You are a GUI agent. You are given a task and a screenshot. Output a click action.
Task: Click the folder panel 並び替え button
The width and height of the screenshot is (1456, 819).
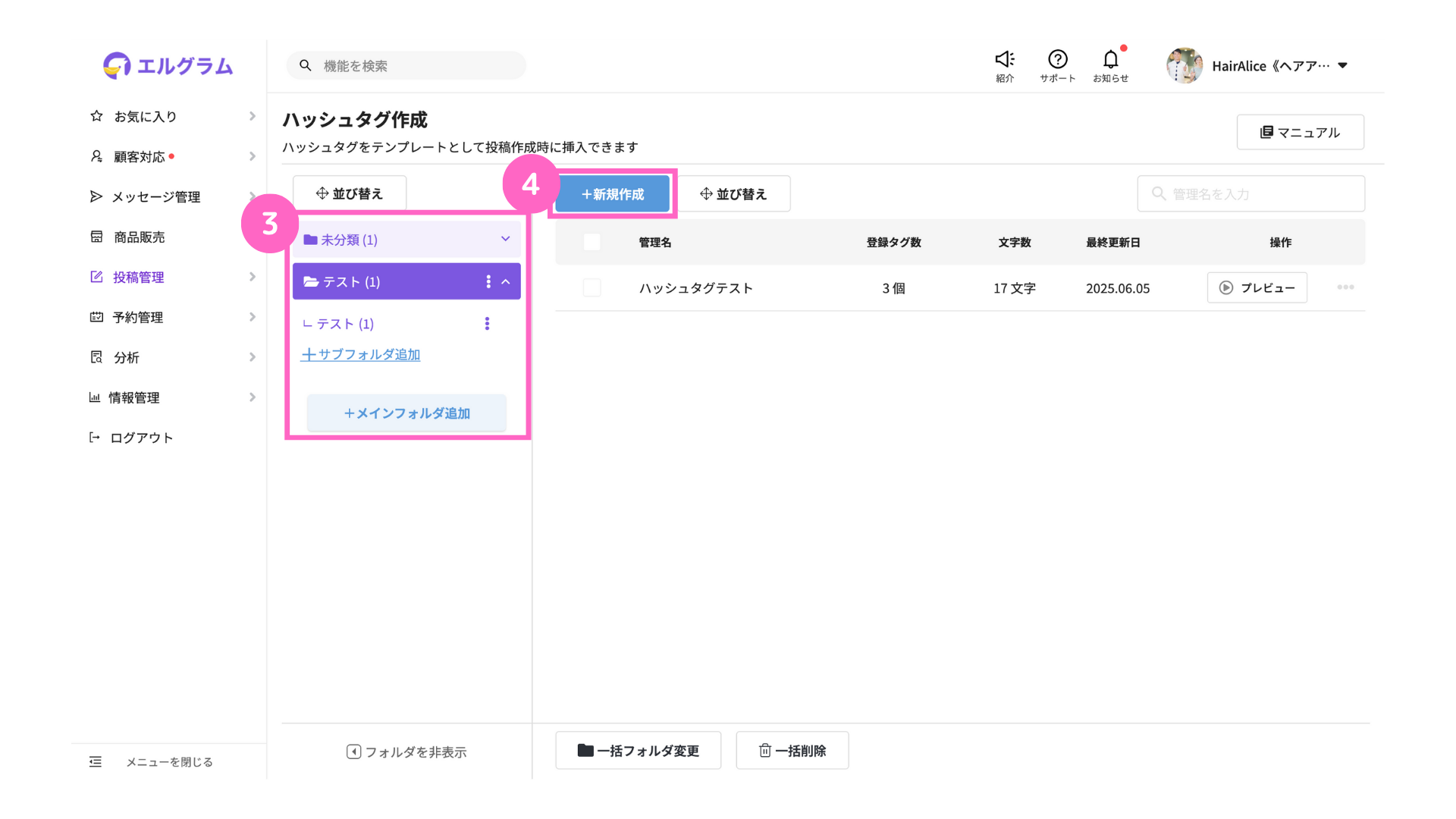[350, 193]
